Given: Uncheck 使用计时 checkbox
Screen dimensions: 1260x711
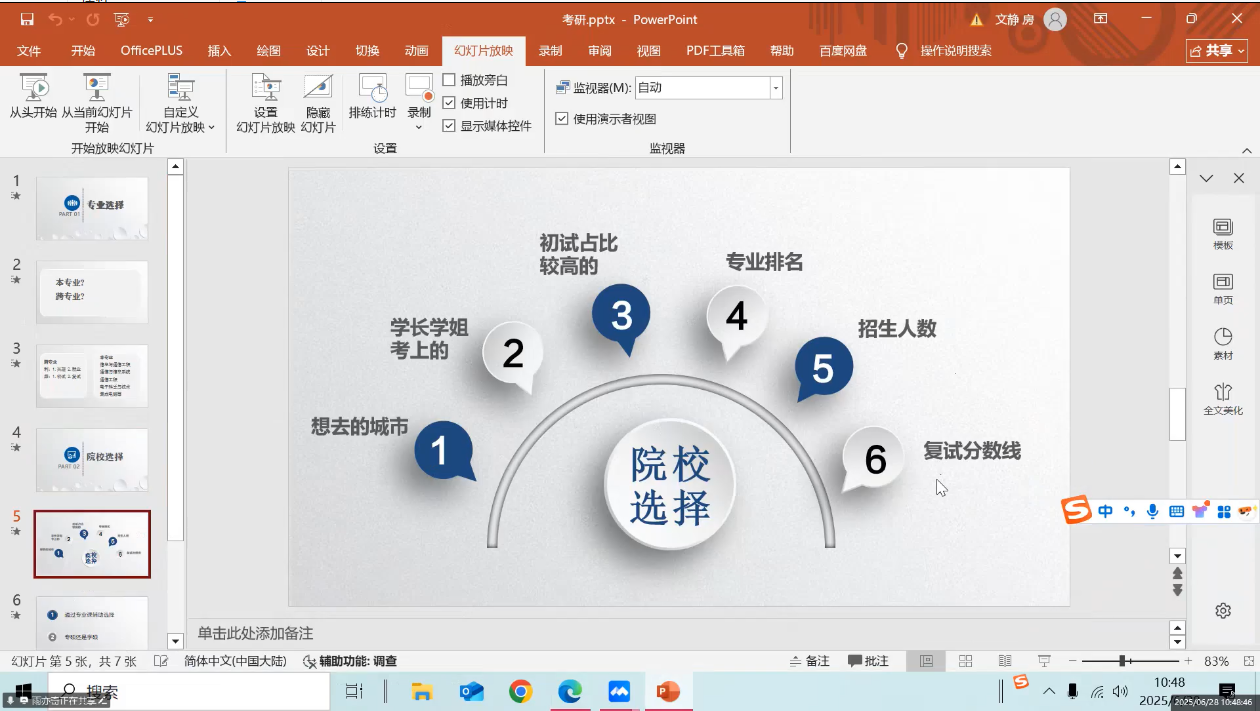Looking at the screenshot, I should [x=450, y=103].
